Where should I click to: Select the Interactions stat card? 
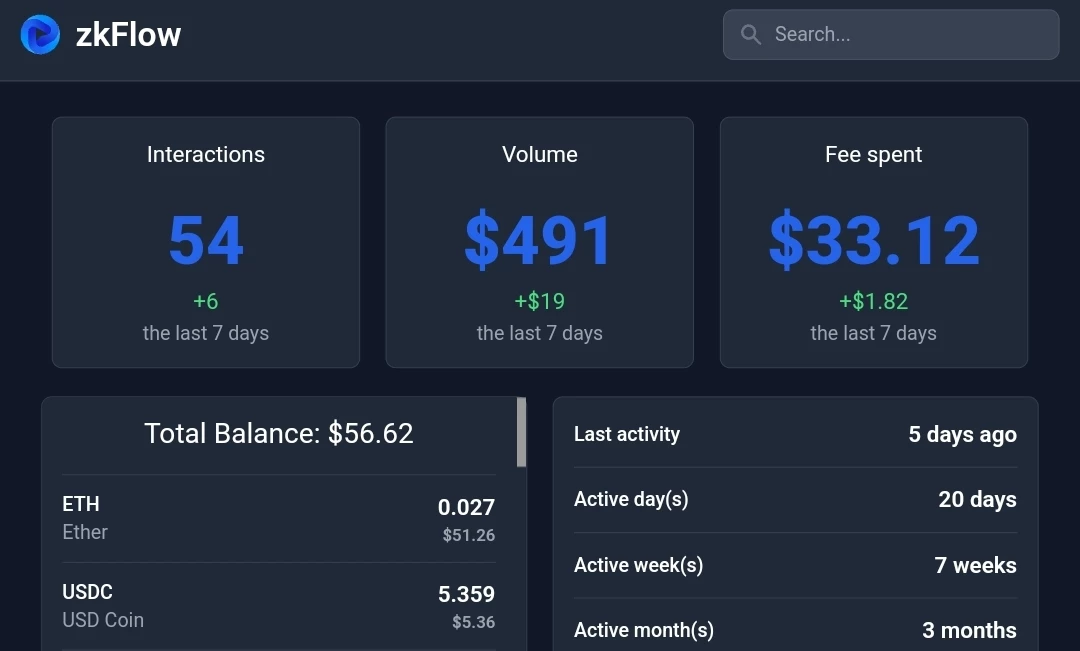tap(206, 242)
